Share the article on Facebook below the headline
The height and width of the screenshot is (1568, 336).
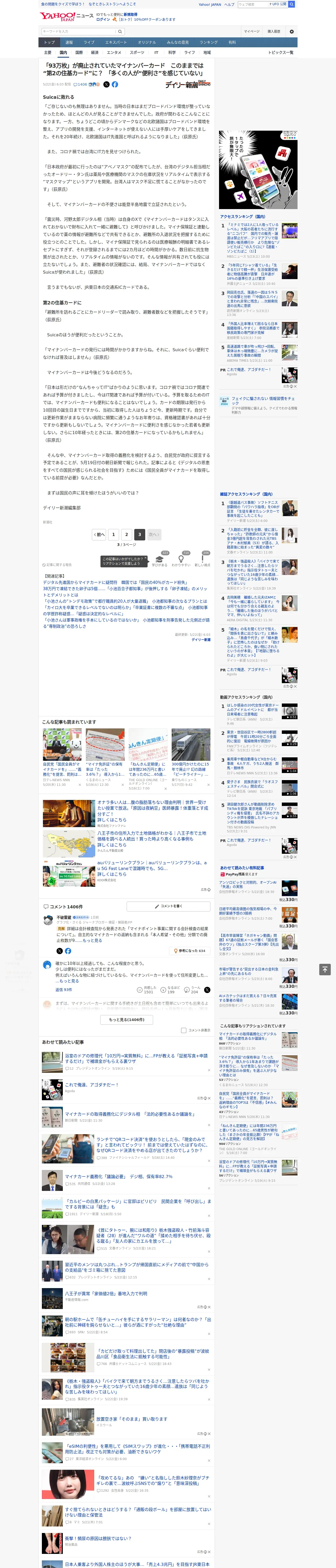click(115, 85)
